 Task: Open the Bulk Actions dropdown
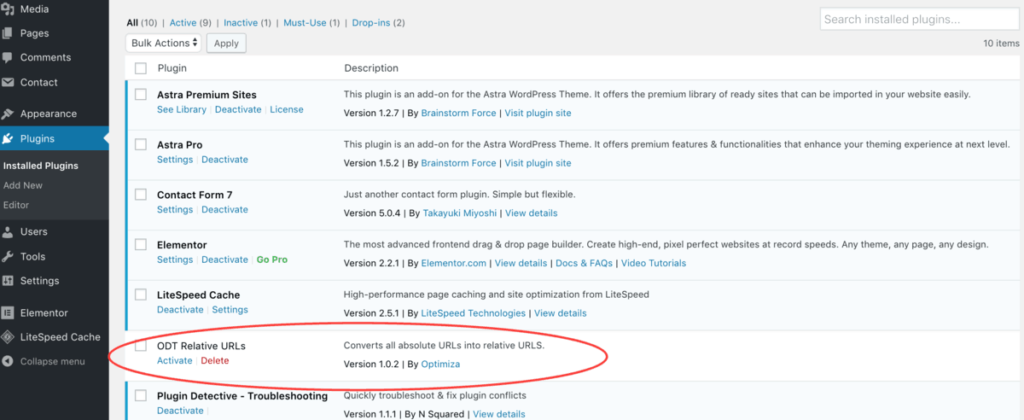(x=164, y=43)
